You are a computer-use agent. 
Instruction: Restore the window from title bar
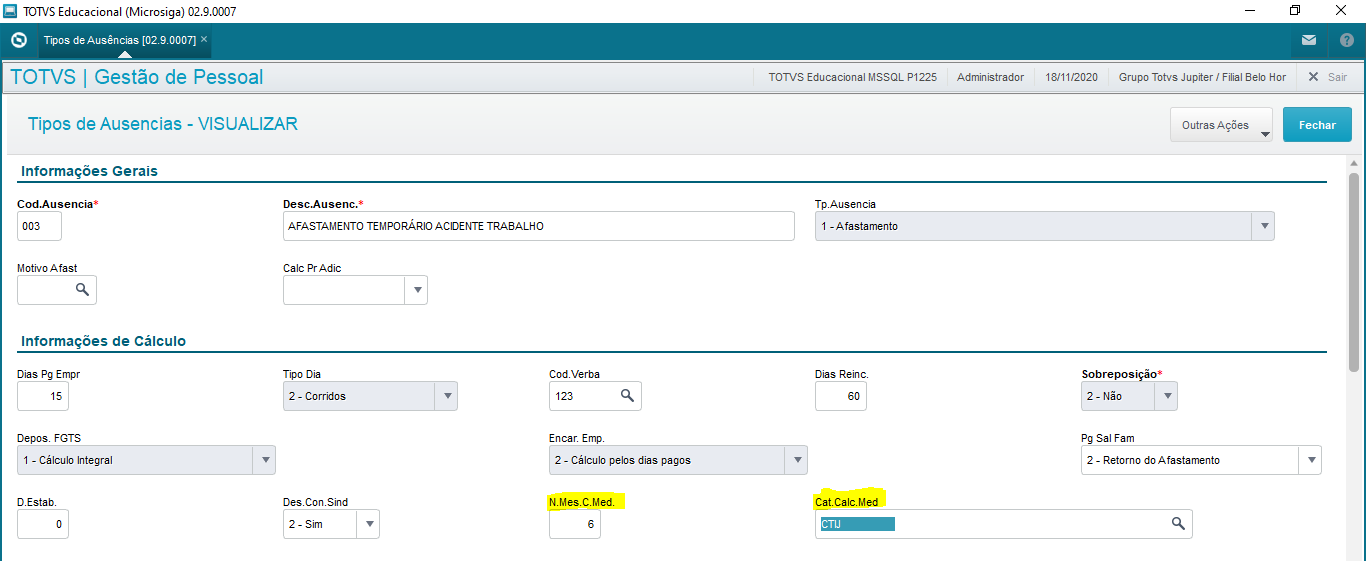(1295, 11)
